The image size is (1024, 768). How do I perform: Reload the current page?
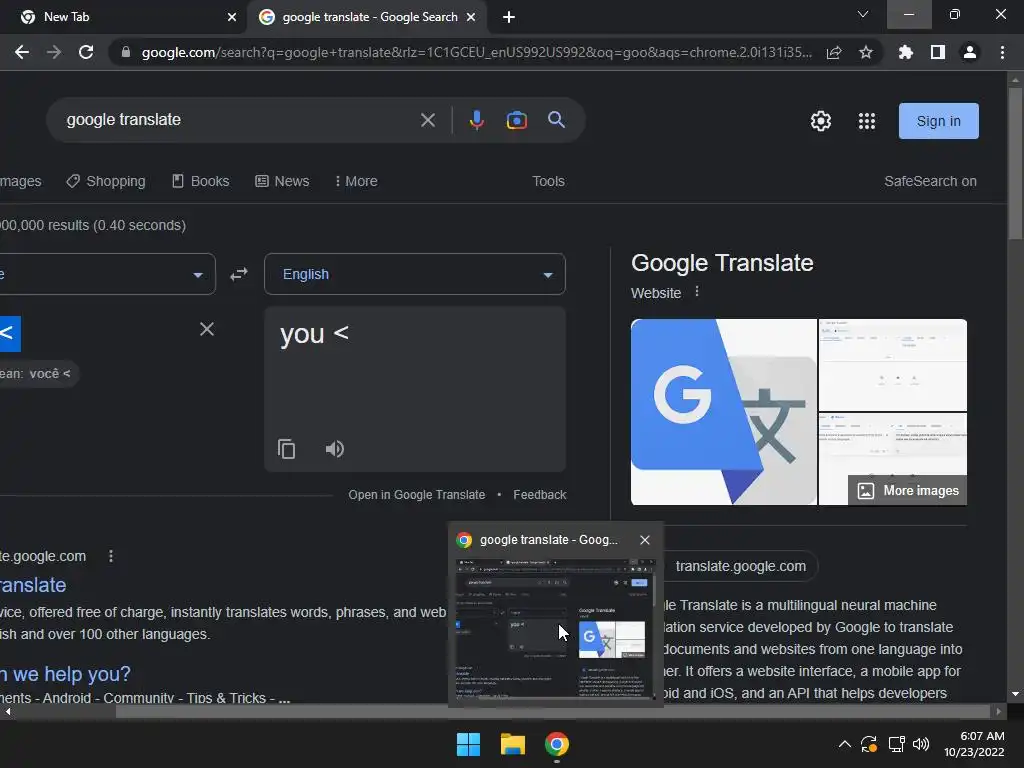coord(86,52)
